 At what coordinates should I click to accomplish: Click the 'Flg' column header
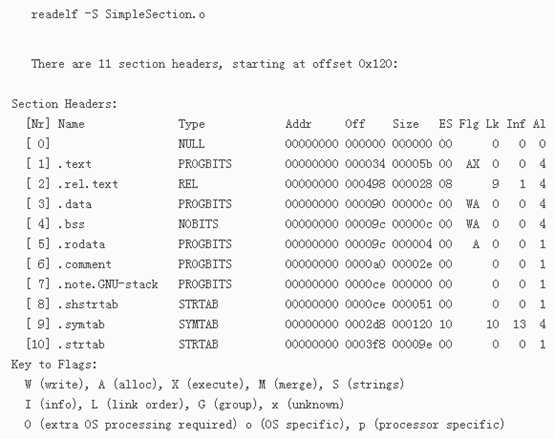point(469,124)
